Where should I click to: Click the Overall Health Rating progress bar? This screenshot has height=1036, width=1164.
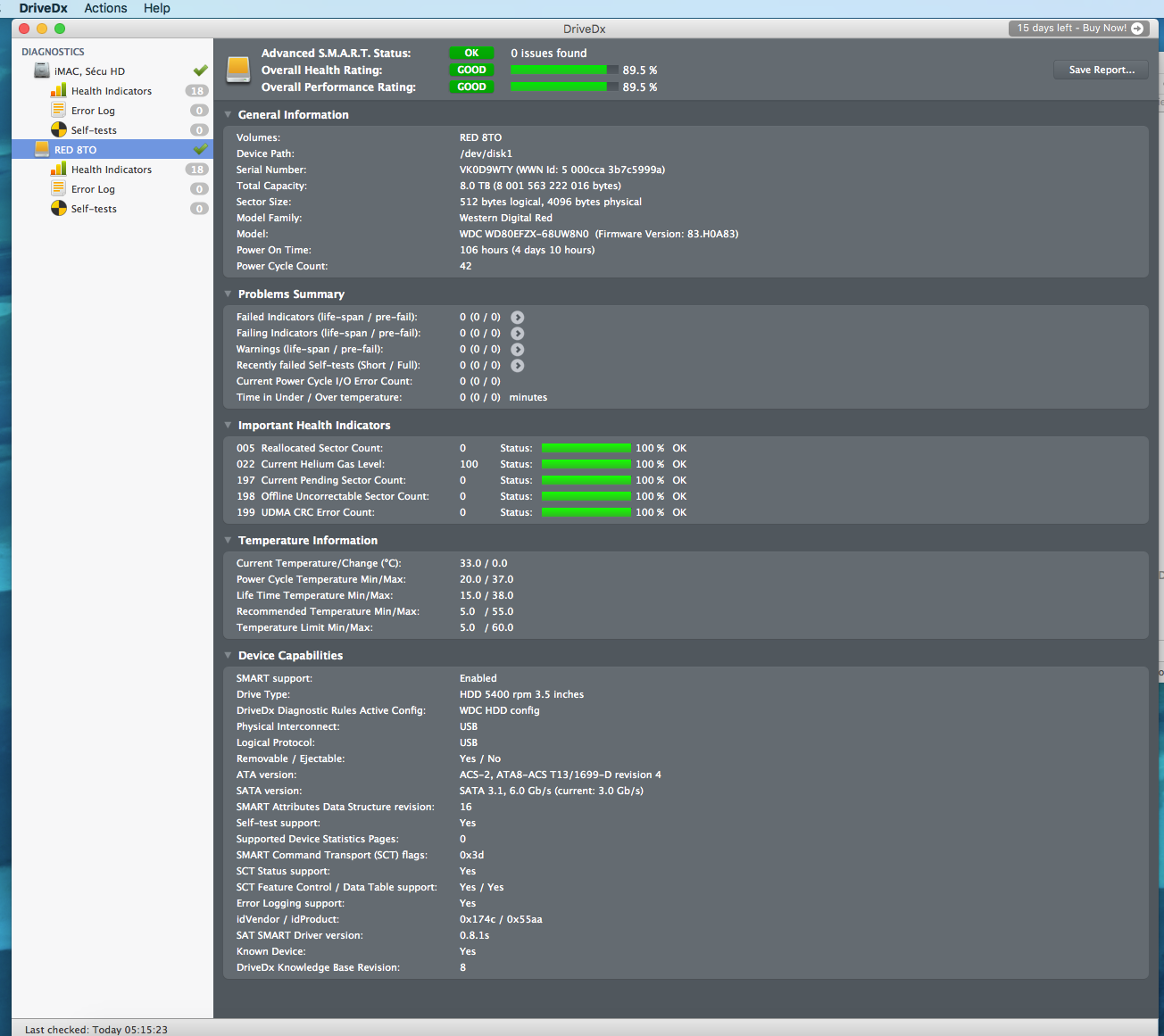[564, 70]
